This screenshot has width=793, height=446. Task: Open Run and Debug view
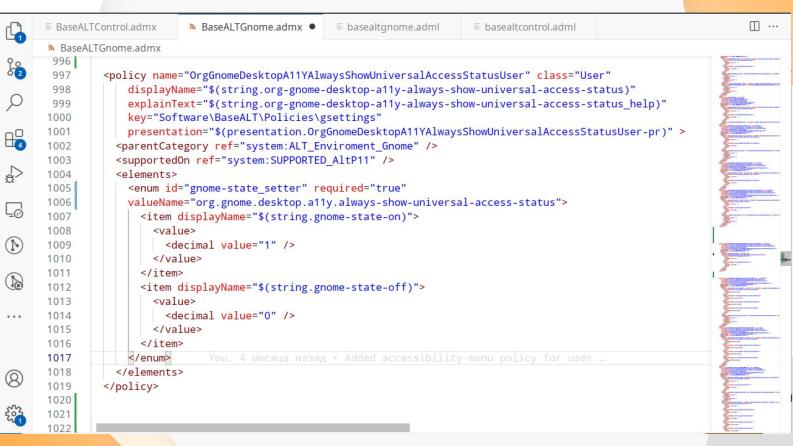coord(14,174)
